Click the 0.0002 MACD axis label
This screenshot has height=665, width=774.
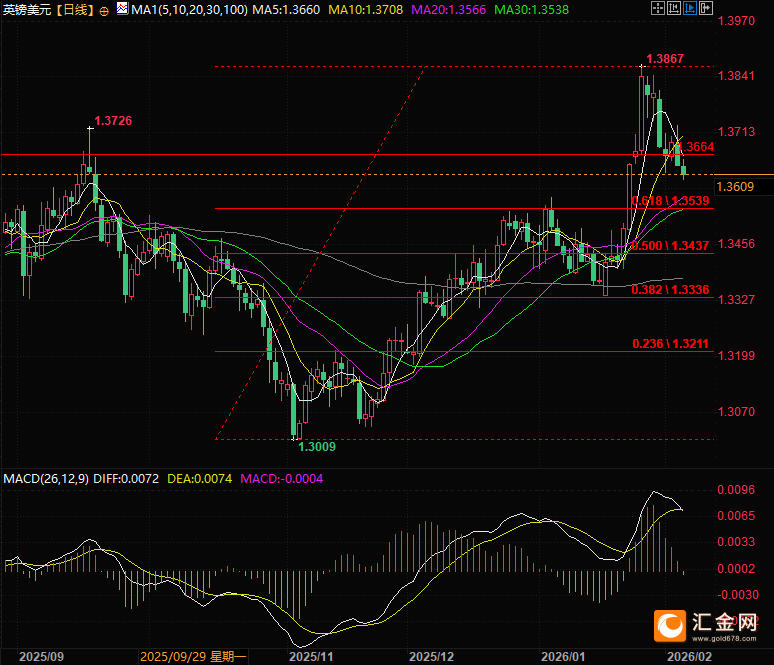click(x=736, y=569)
